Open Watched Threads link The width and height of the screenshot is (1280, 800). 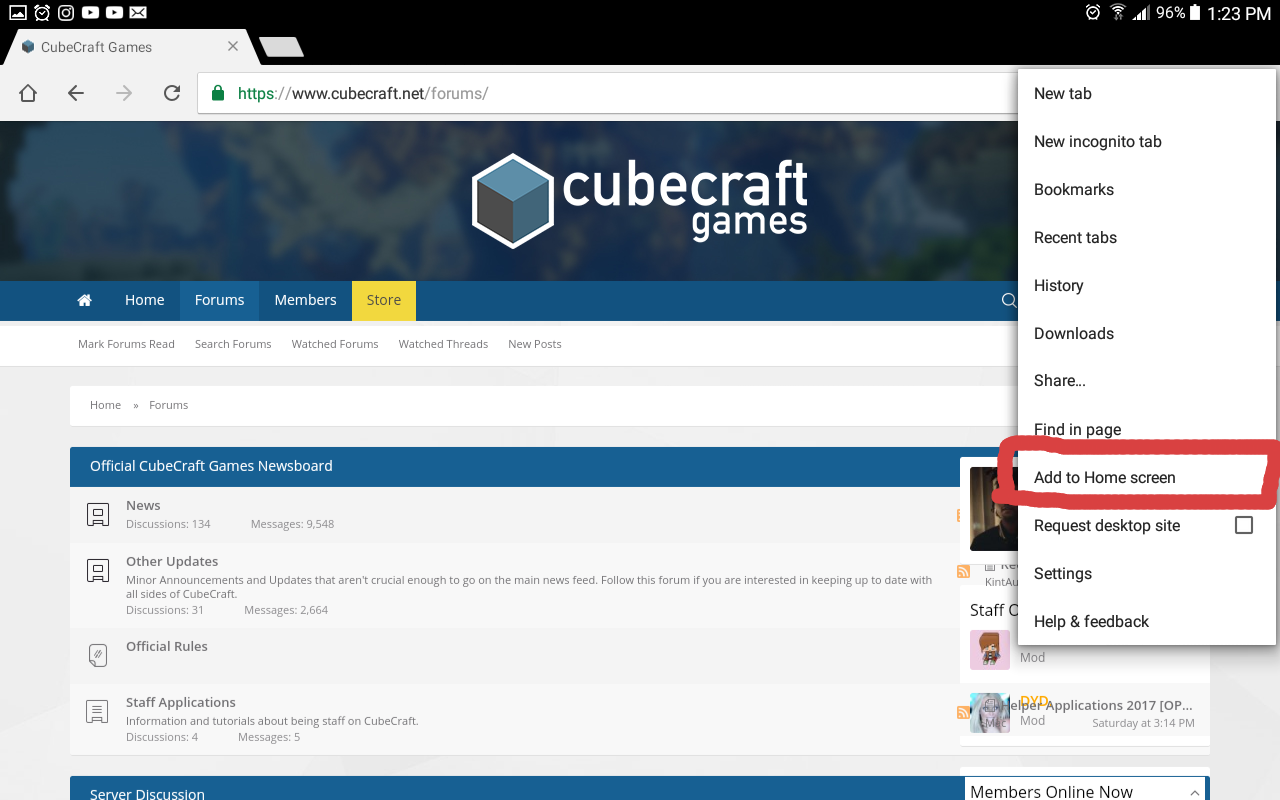(443, 344)
